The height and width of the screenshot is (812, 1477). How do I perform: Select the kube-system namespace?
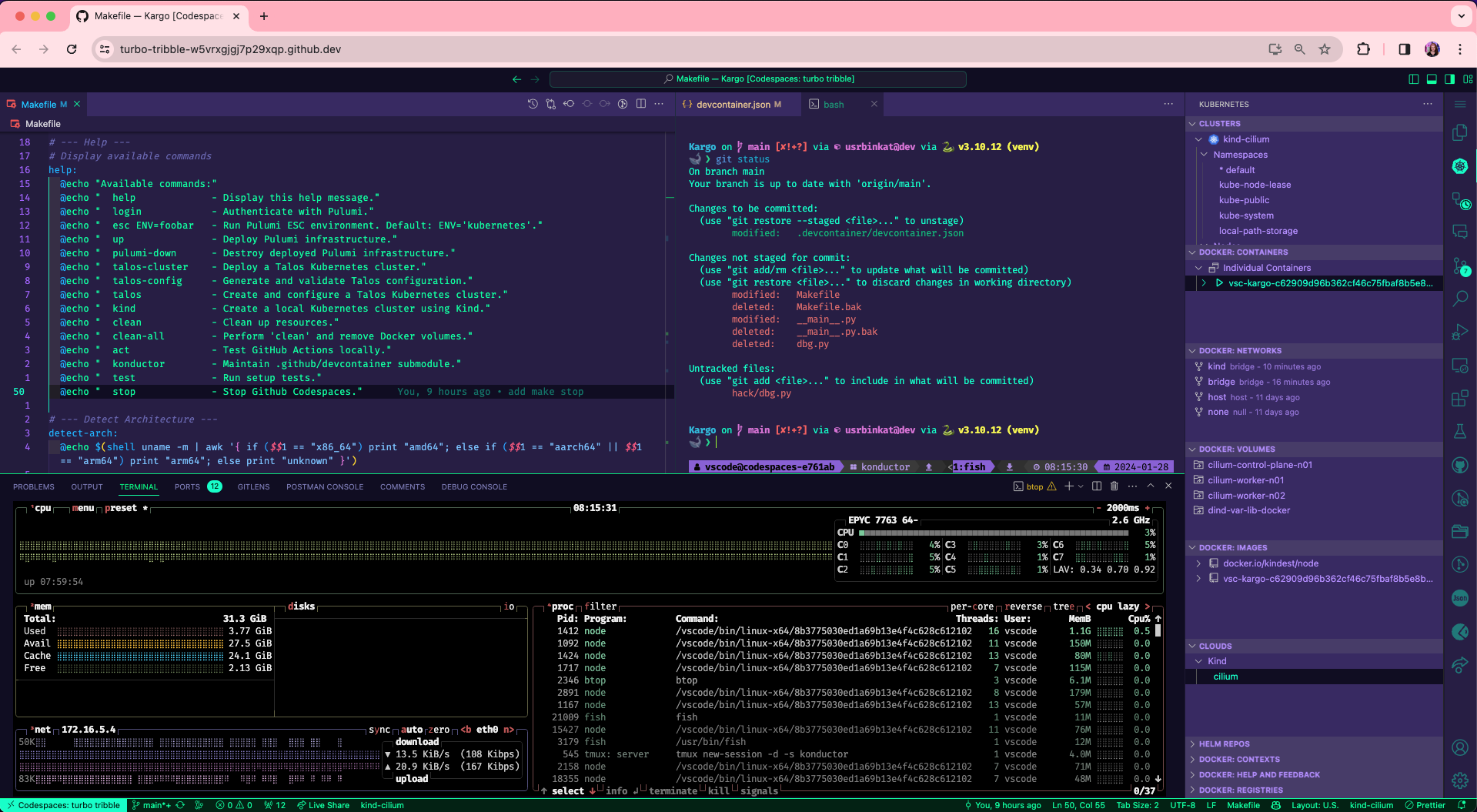pyautogui.click(x=1246, y=216)
